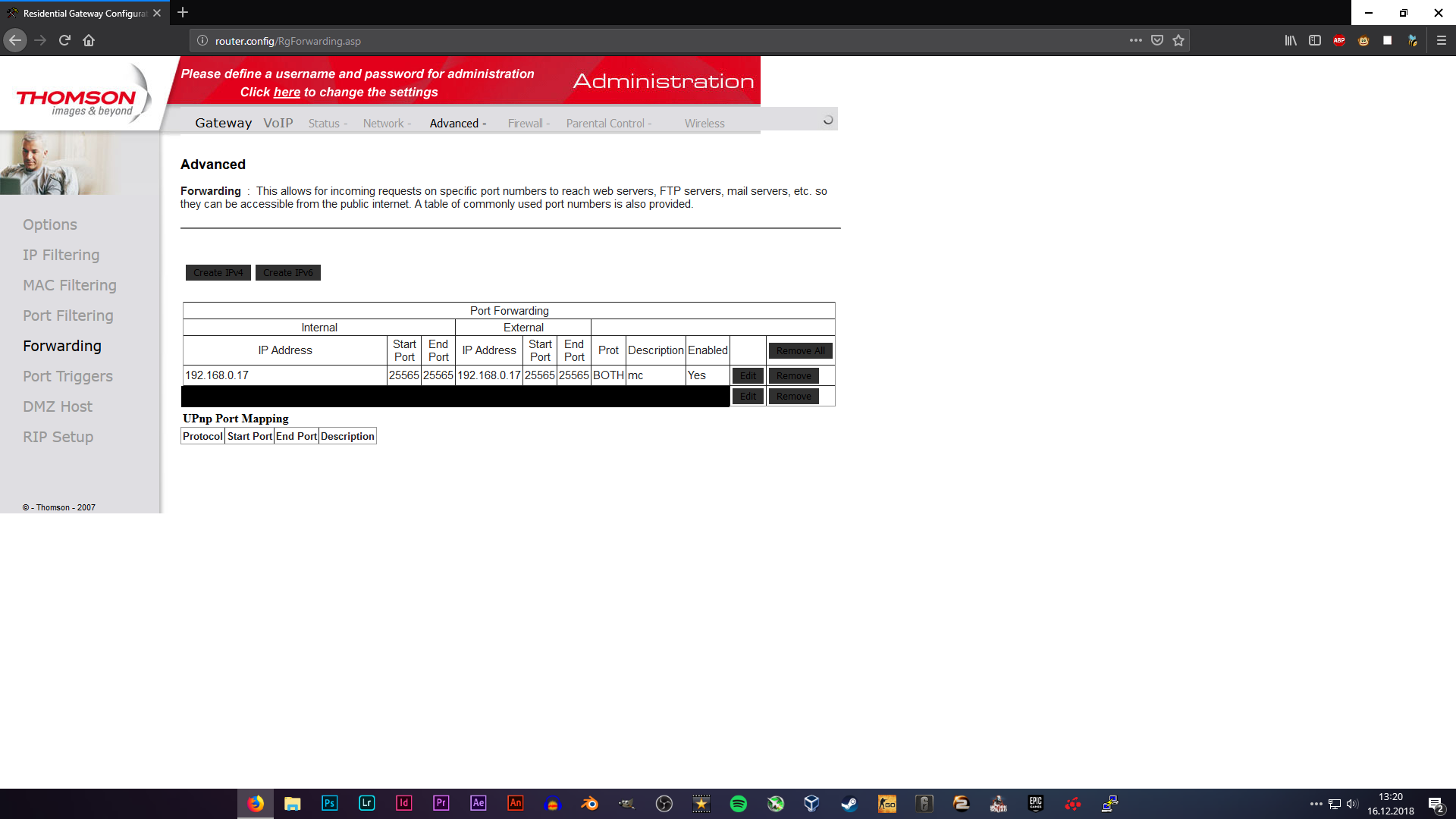Viewport: 1456px width, 819px height.
Task: Open the Firefox Library icon
Action: (1290, 41)
